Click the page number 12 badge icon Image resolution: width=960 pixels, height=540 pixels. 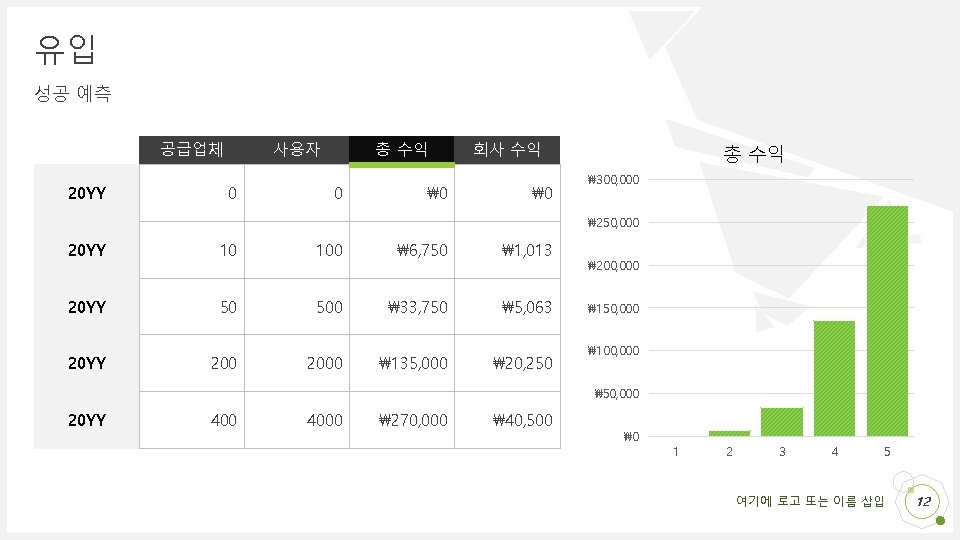click(x=923, y=501)
